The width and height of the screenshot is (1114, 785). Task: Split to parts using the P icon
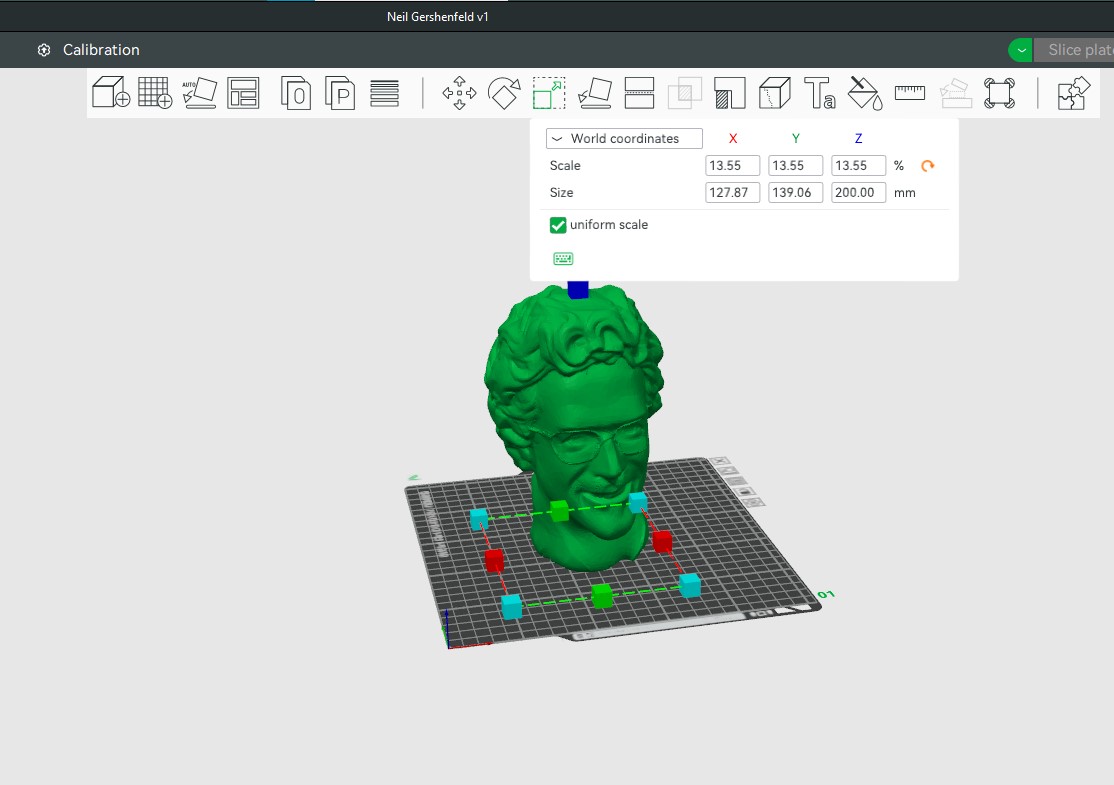coord(340,93)
